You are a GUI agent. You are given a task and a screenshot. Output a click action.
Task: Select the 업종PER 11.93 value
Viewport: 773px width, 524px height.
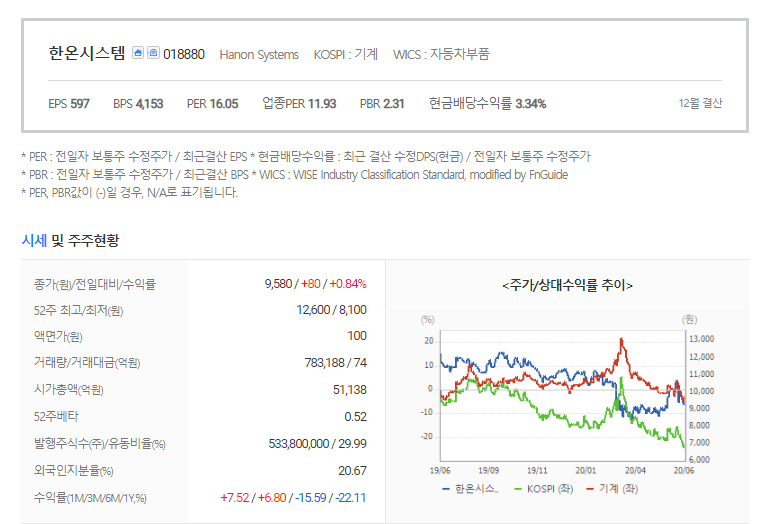coord(299,104)
